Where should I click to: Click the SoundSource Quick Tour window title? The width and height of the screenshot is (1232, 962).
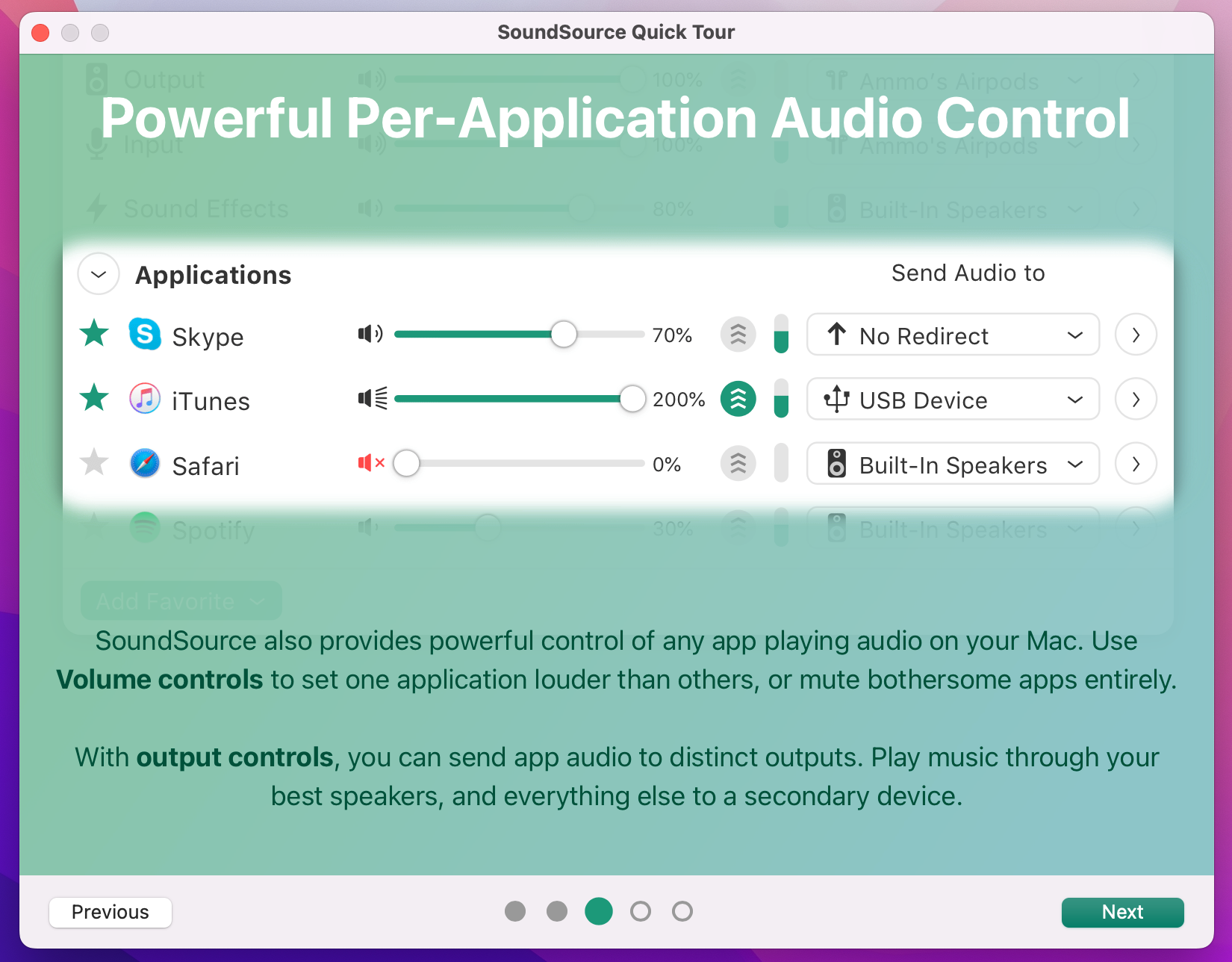[x=616, y=32]
